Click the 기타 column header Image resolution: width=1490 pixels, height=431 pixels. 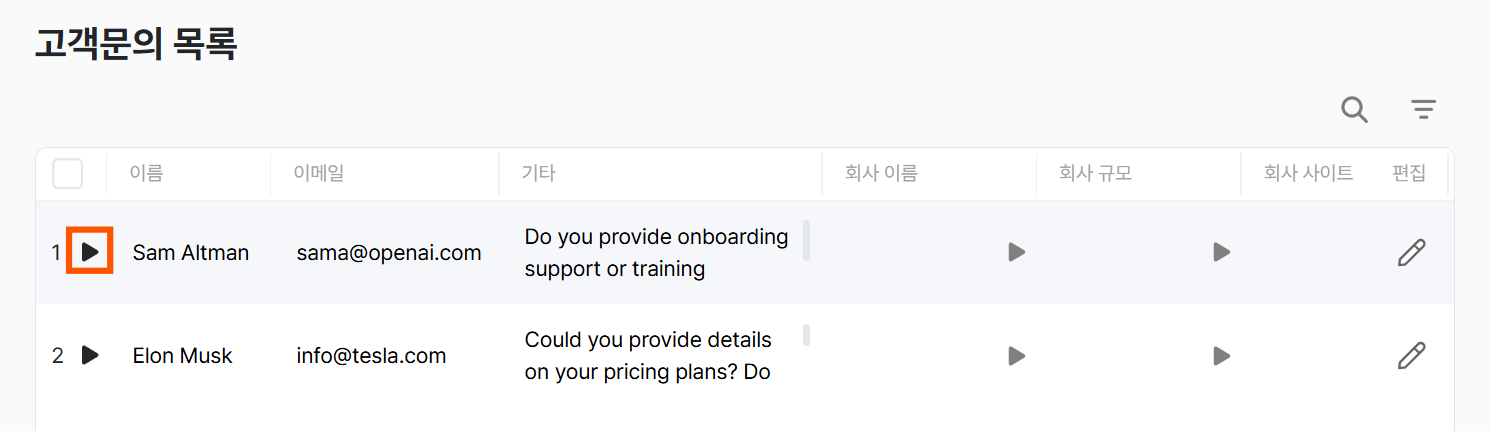(538, 174)
